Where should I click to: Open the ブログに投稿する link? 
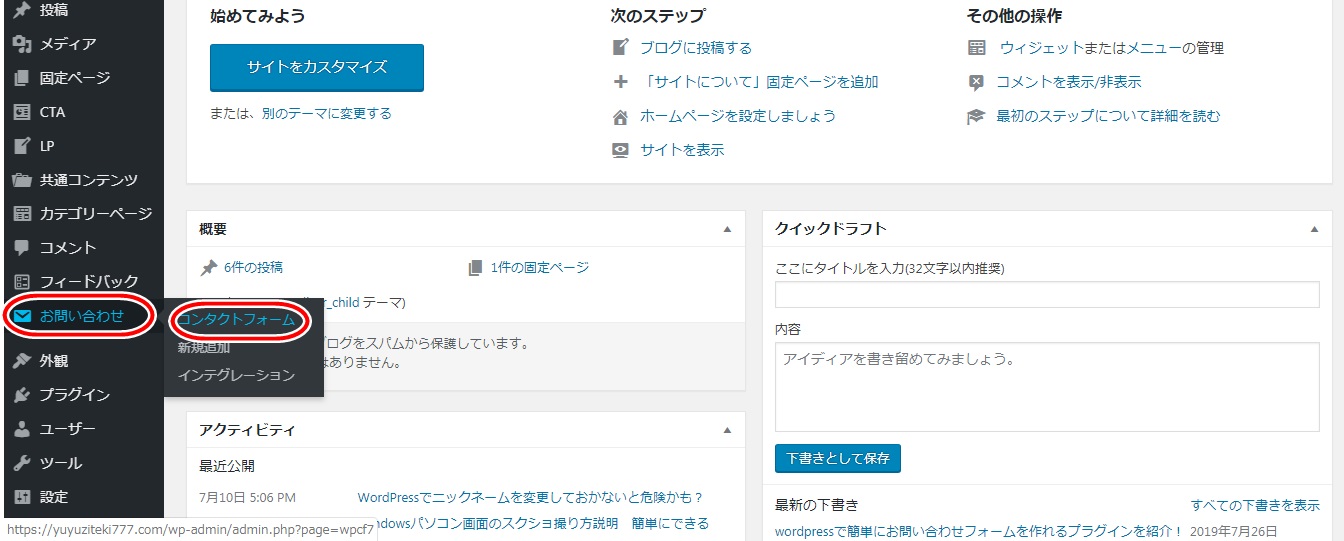click(696, 48)
